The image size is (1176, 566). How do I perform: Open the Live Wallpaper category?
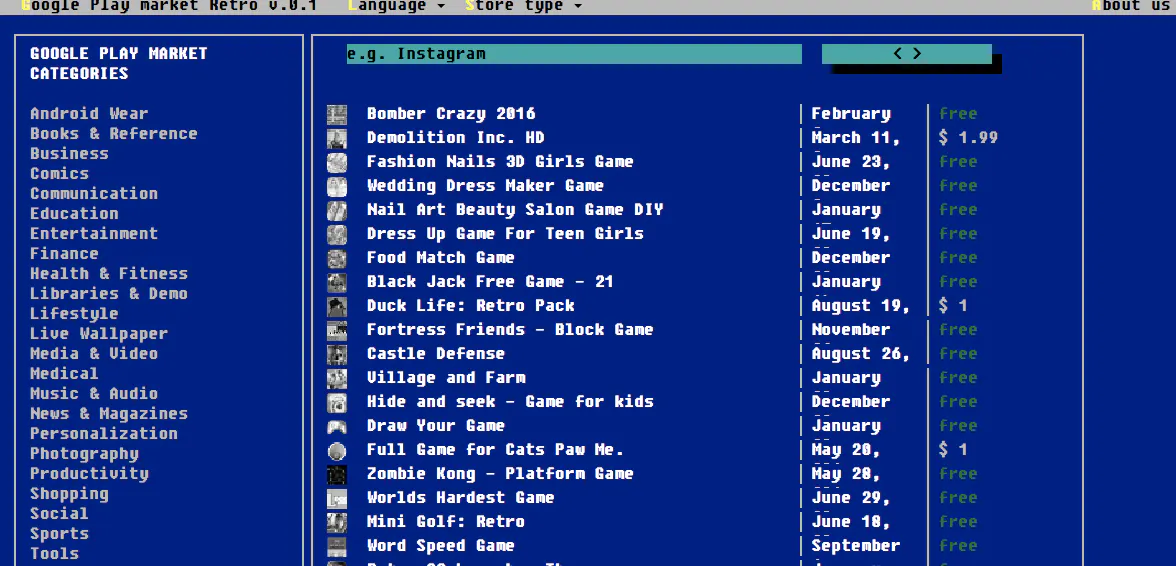tap(99, 334)
